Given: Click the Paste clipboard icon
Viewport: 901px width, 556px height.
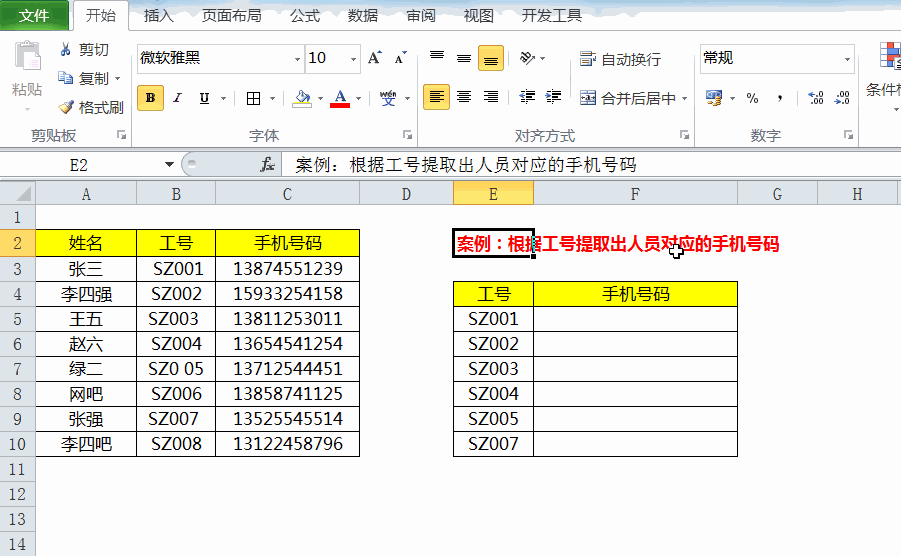Looking at the screenshot, I should 27,57.
